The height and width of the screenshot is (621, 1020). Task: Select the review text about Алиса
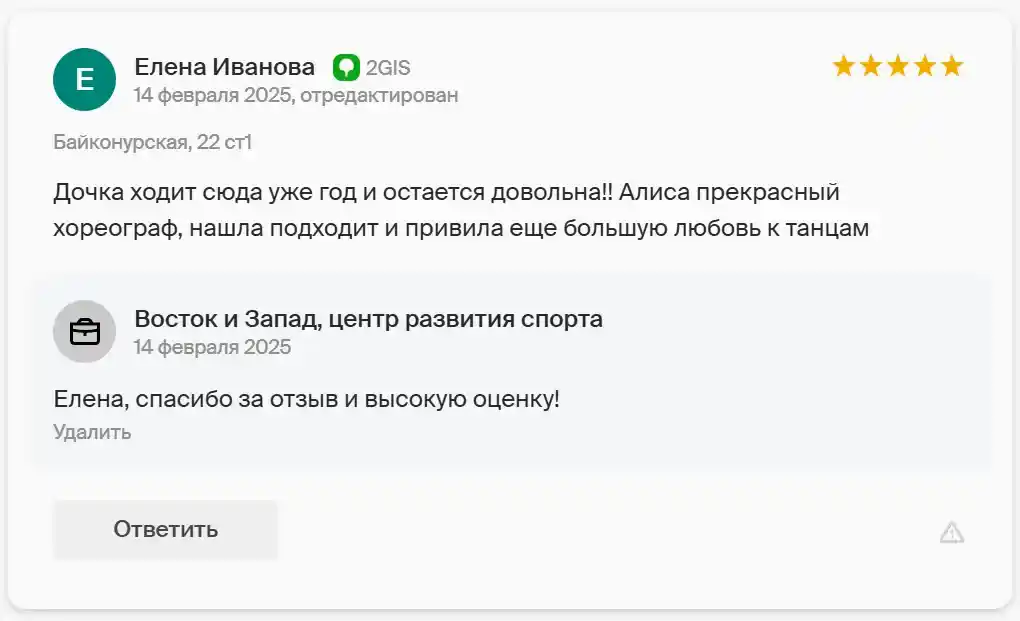461,210
